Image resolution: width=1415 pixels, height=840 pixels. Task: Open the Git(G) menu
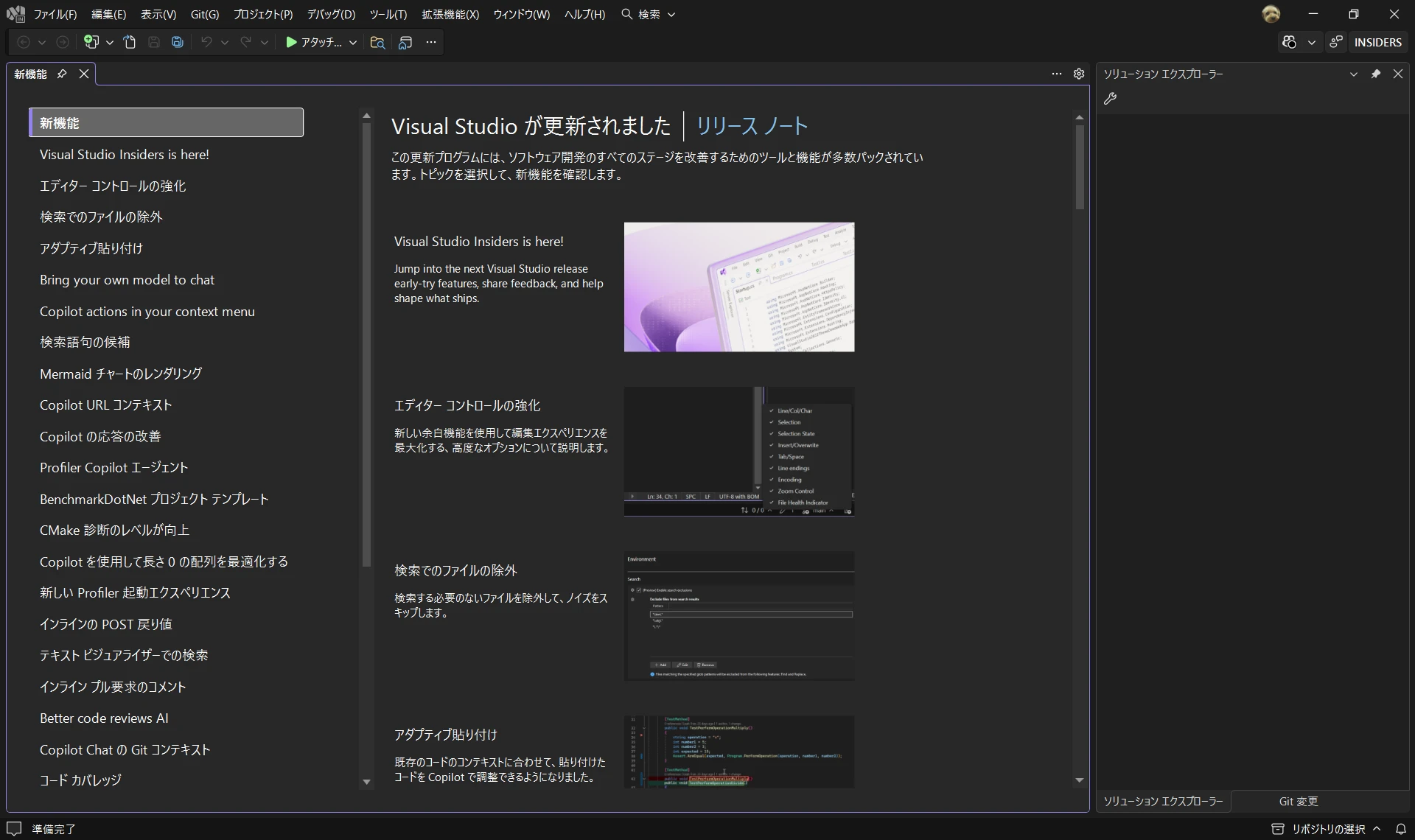pyautogui.click(x=204, y=14)
